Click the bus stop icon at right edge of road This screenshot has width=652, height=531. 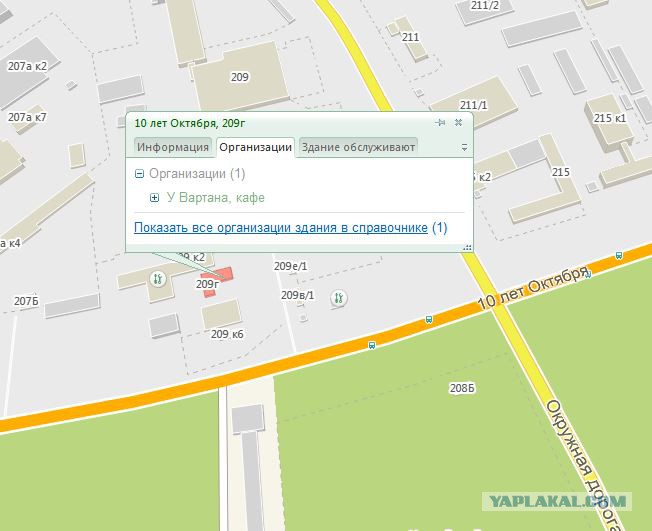point(619,255)
